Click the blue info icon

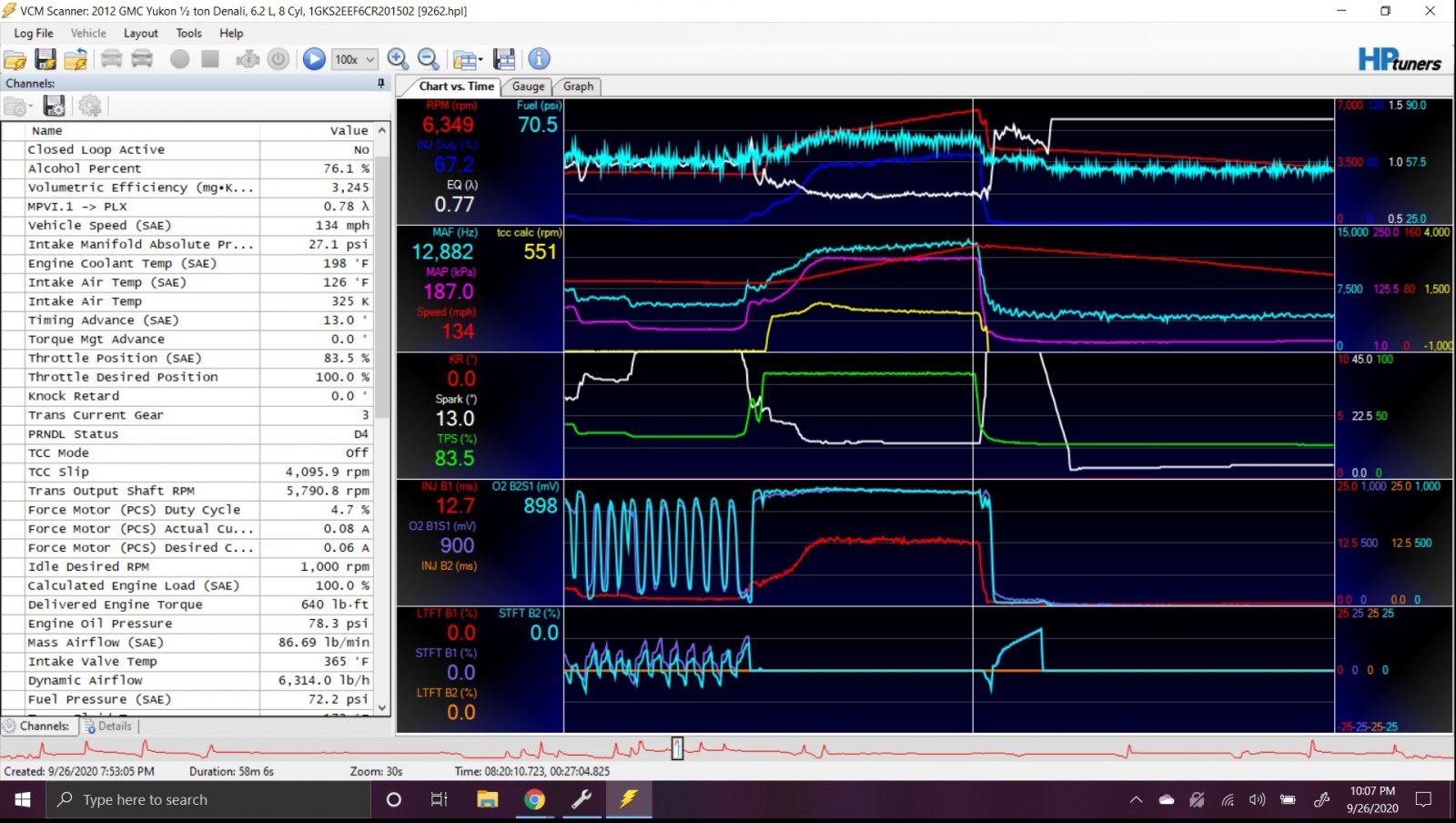(x=540, y=59)
